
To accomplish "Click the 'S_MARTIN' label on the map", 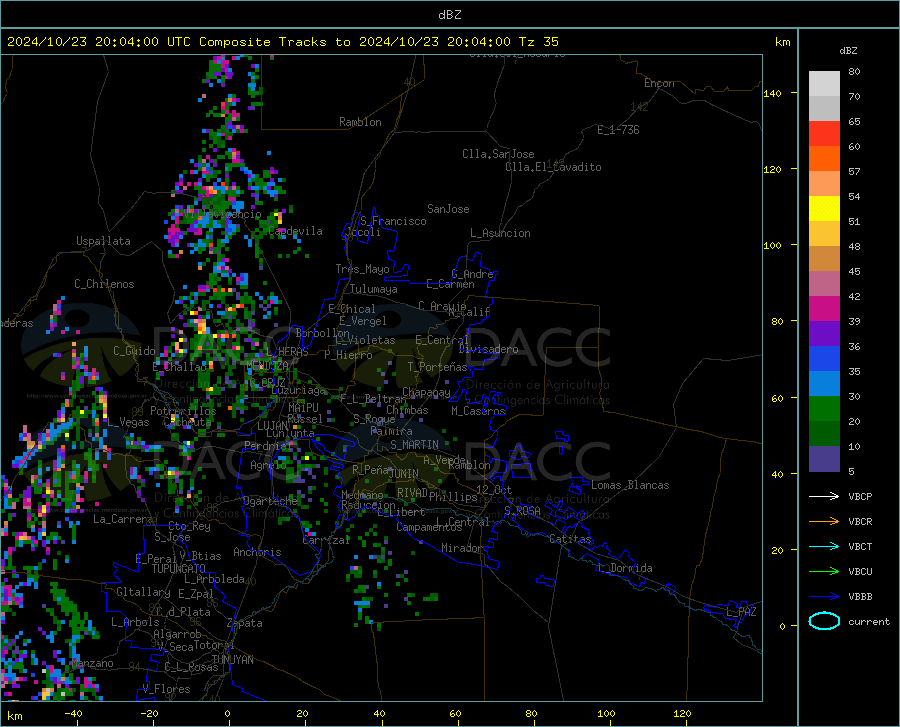I will [414, 445].
